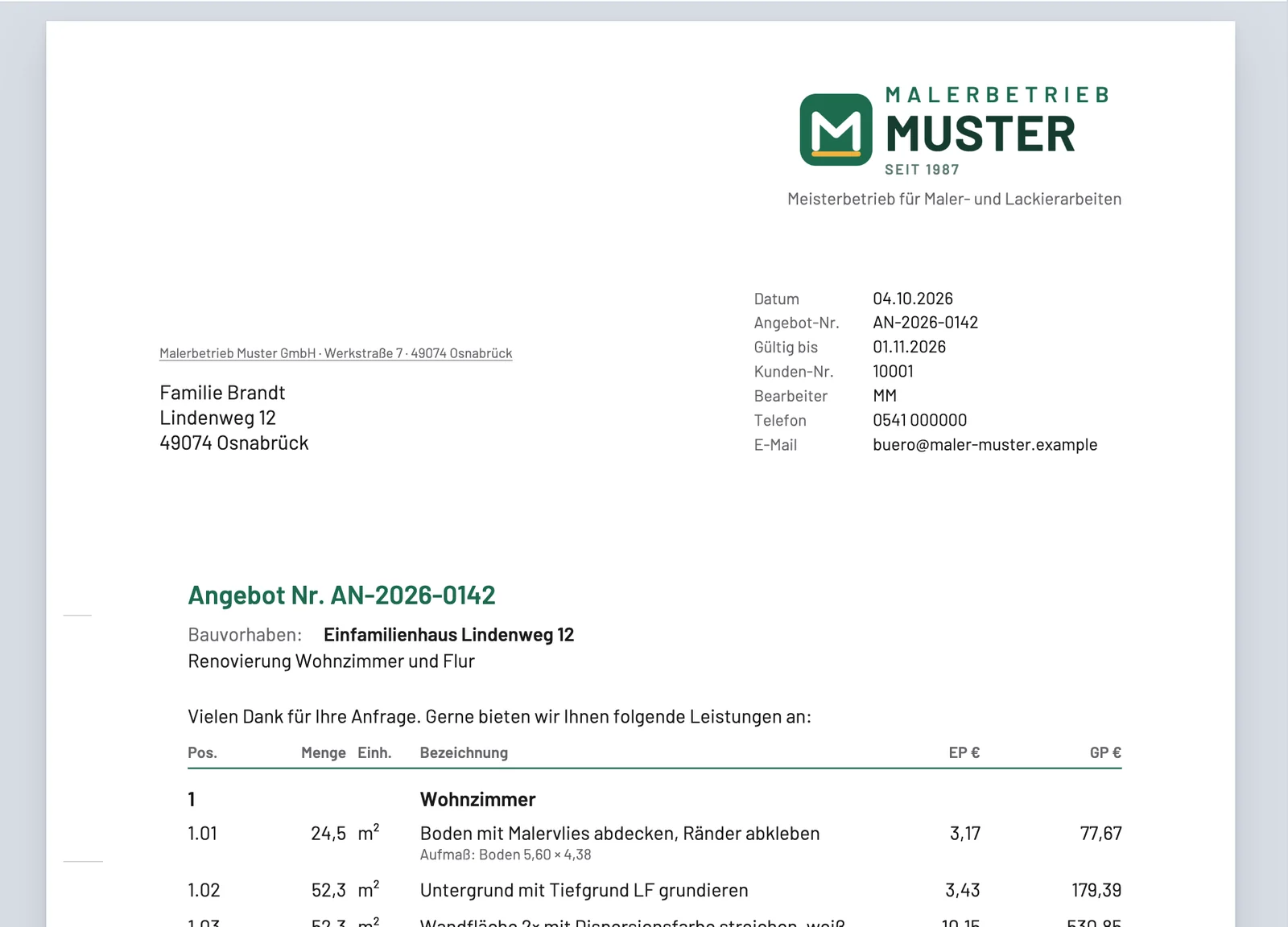Image resolution: width=1288 pixels, height=927 pixels.
Task: Click the "EP €" column header
Action: coord(964,753)
